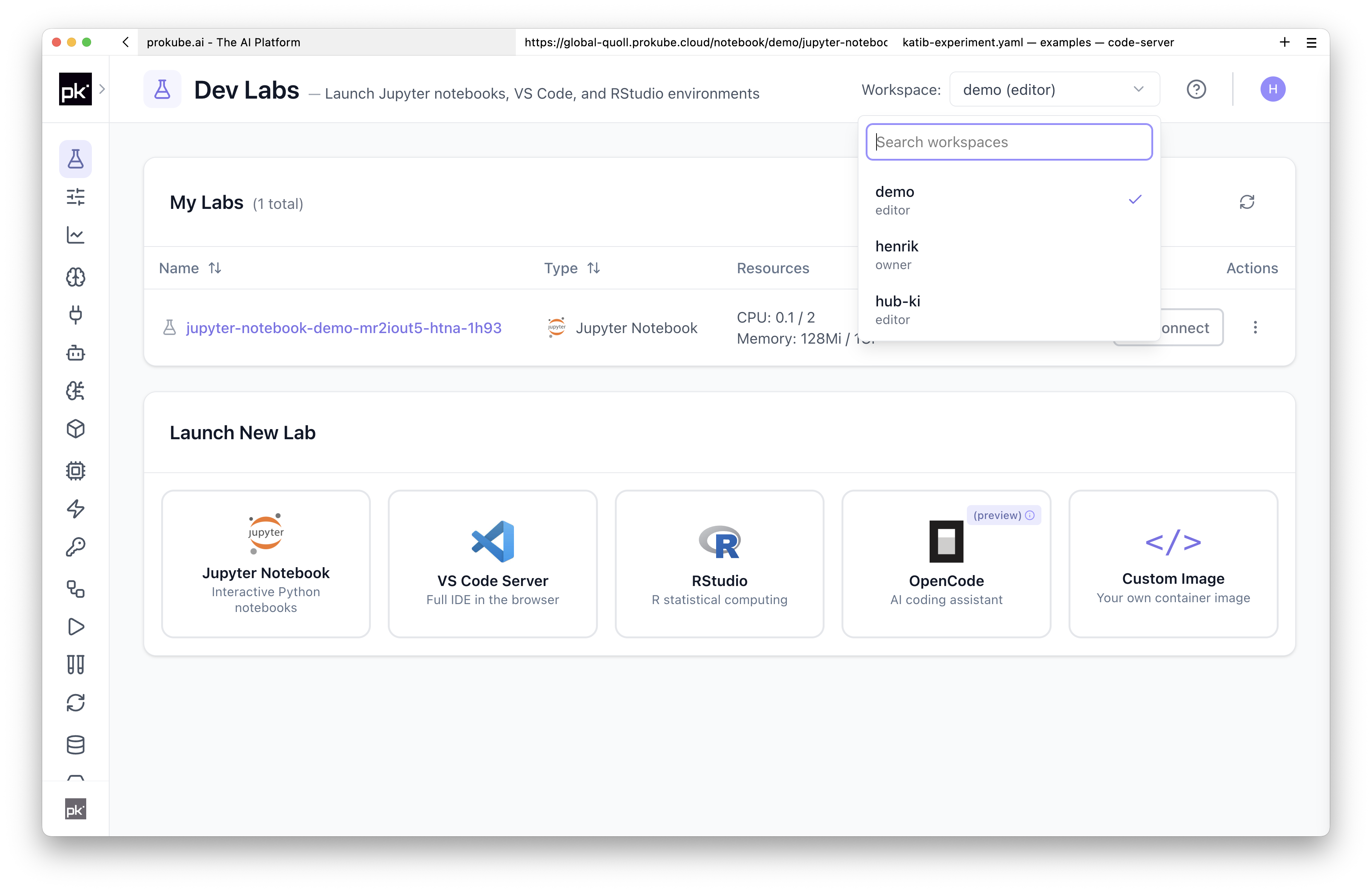This screenshot has width=1372, height=892.
Task: Open the key icon in sidebar
Action: (76, 547)
